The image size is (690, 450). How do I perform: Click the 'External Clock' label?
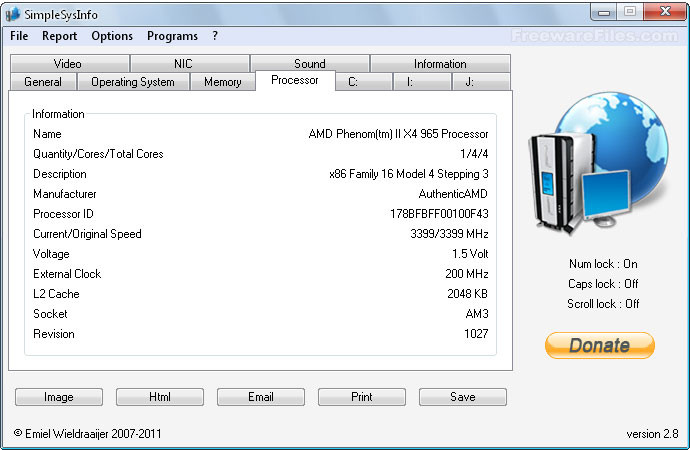pyautogui.click(x=67, y=274)
